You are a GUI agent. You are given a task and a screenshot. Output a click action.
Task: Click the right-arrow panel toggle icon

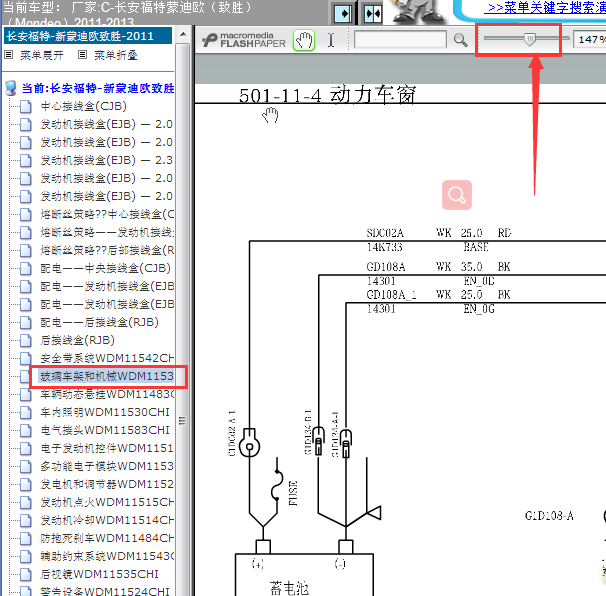pyautogui.click(x=343, y=14)
